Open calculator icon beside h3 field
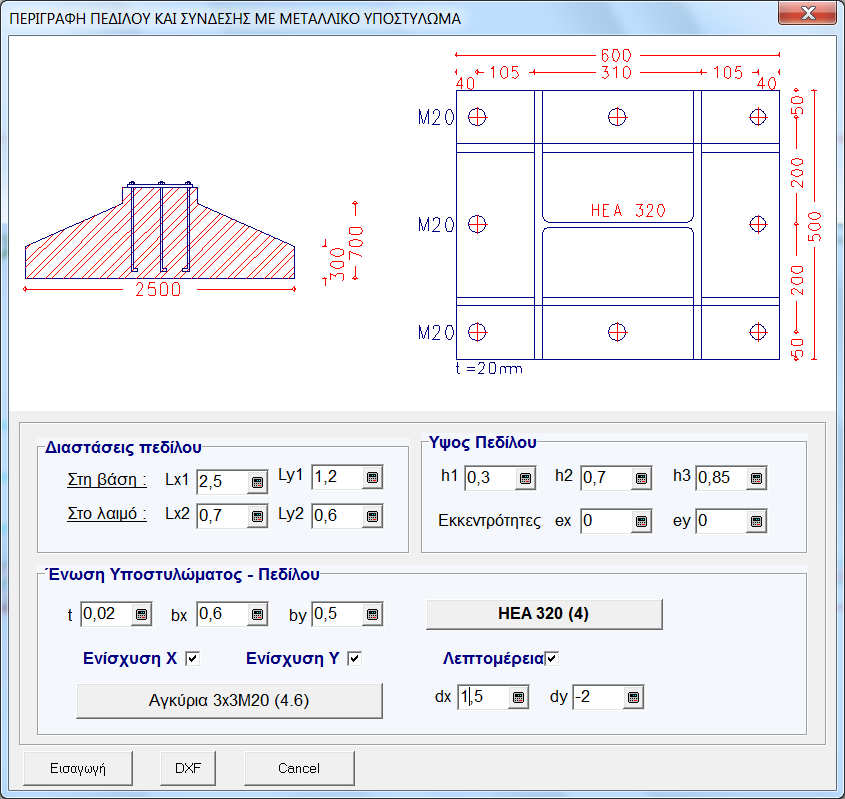Viewport: 845px width, 799px height. point(756,478)
